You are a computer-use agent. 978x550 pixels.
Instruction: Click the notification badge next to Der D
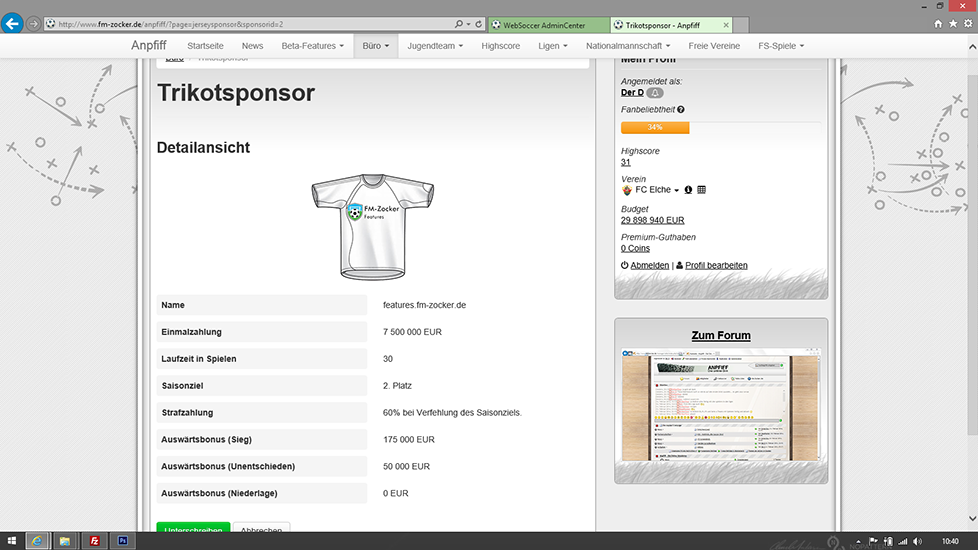(x=654, y=93)
